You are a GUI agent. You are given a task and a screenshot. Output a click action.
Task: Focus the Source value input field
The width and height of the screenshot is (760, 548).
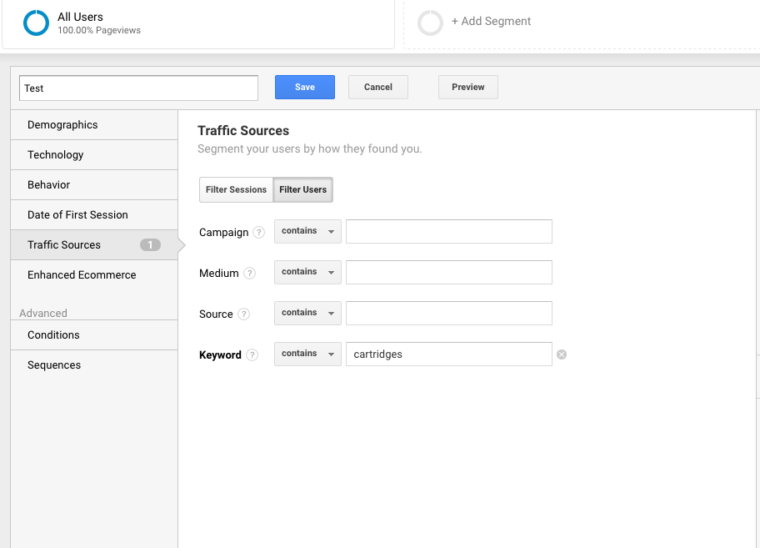coord(449,313)
